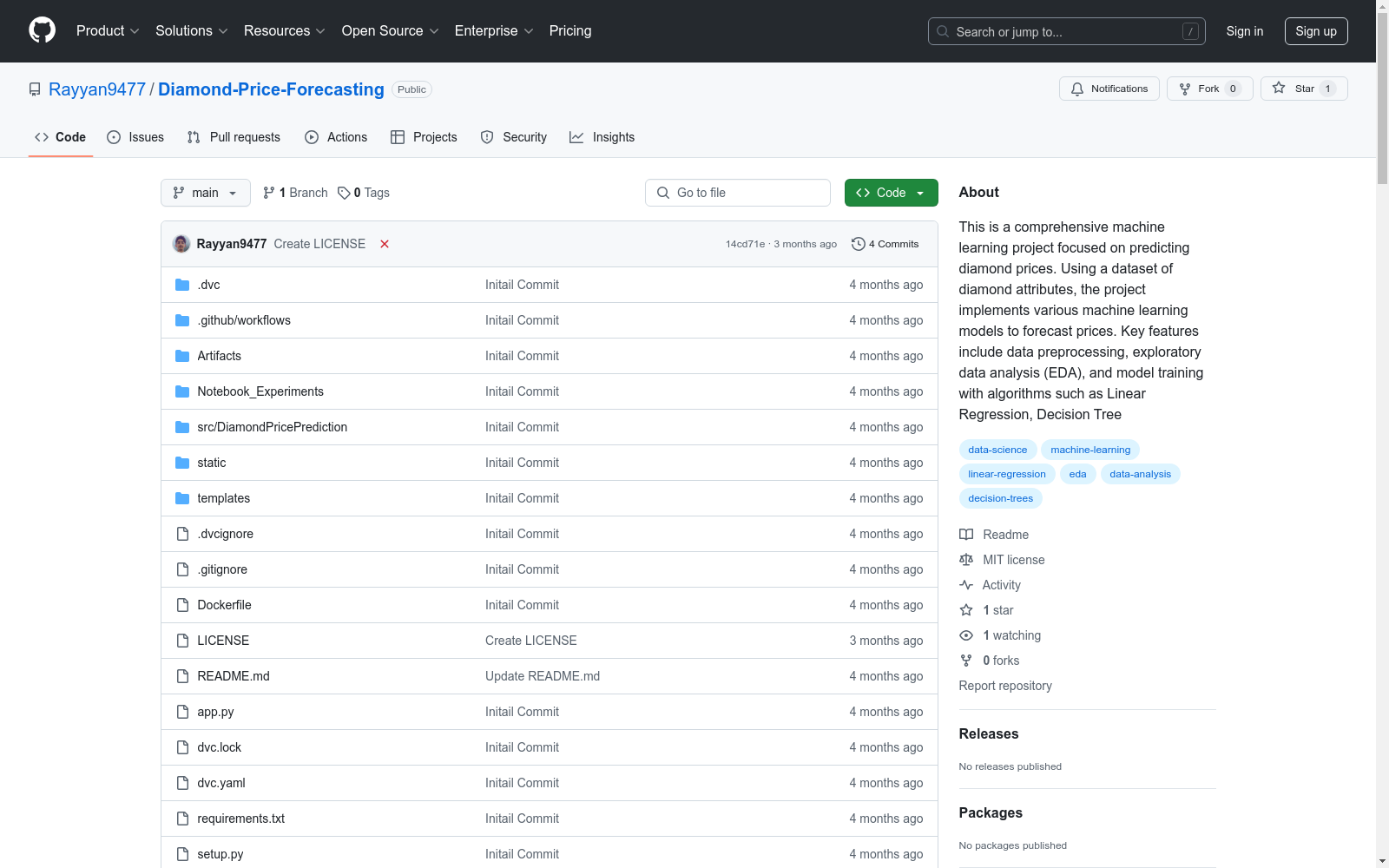Click the Sign up button
This screenshot has width=1389, height=868.
[1316, 31]
